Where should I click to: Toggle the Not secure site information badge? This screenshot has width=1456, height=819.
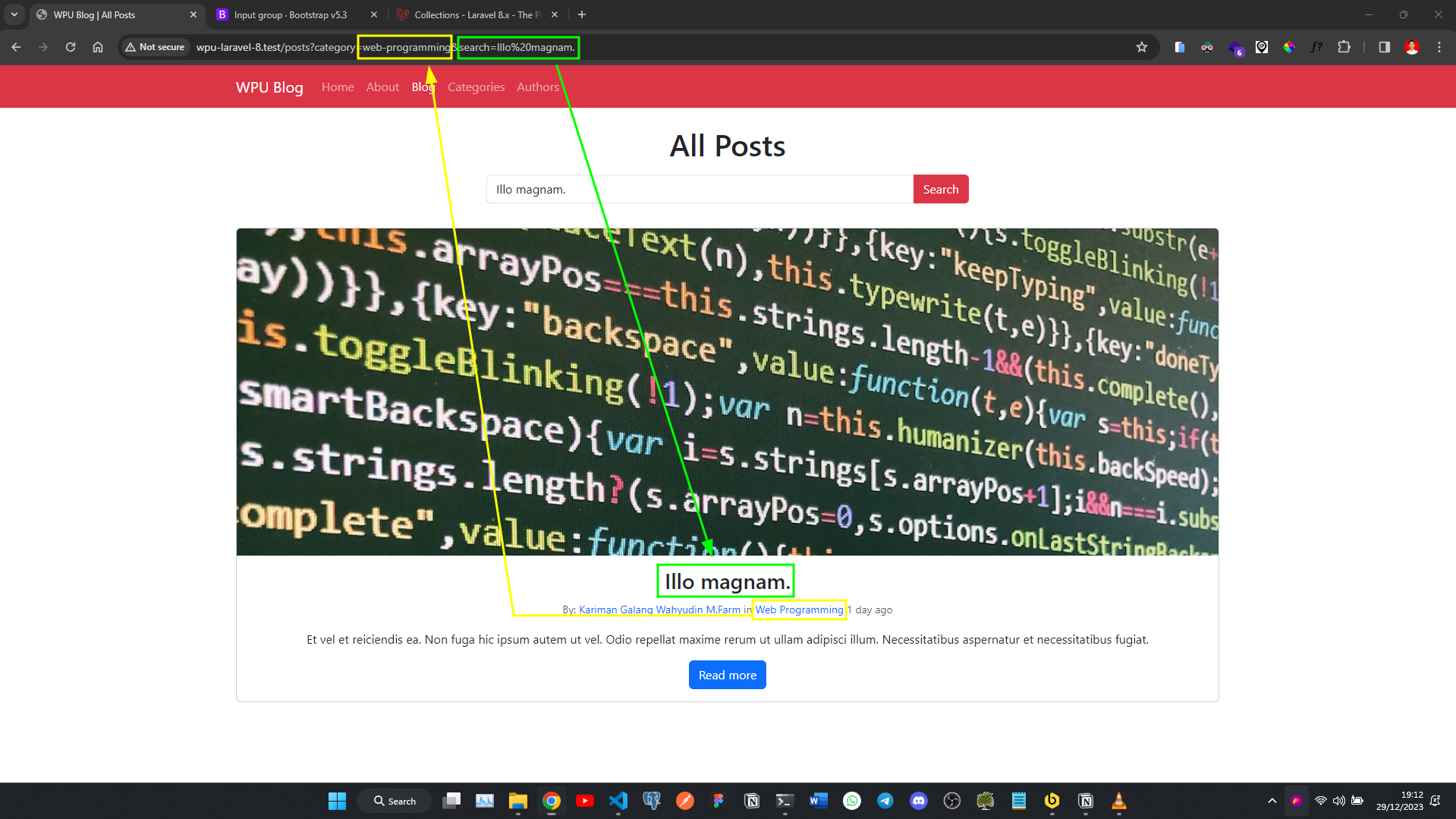[155, 46]
